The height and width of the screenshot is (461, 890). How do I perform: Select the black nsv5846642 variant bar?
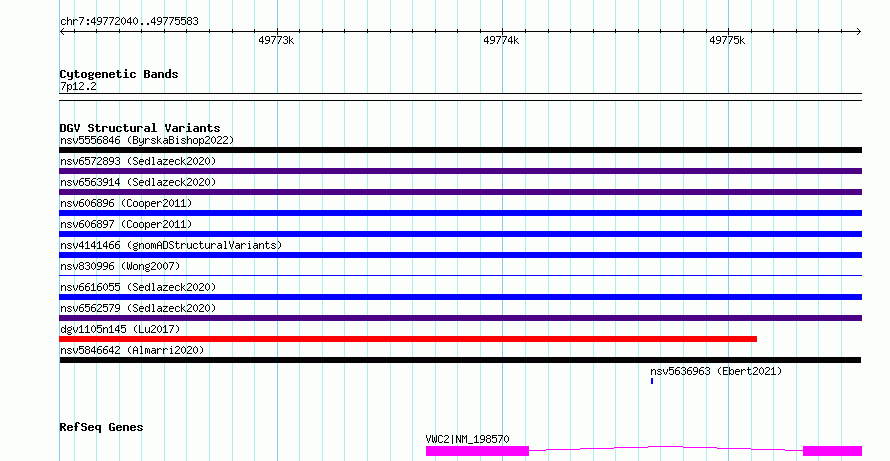(460, 360)
